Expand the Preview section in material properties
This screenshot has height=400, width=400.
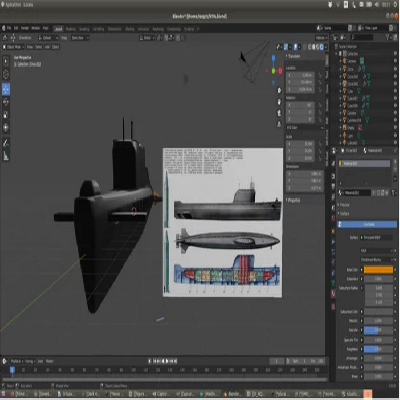(x=344, y=205)
